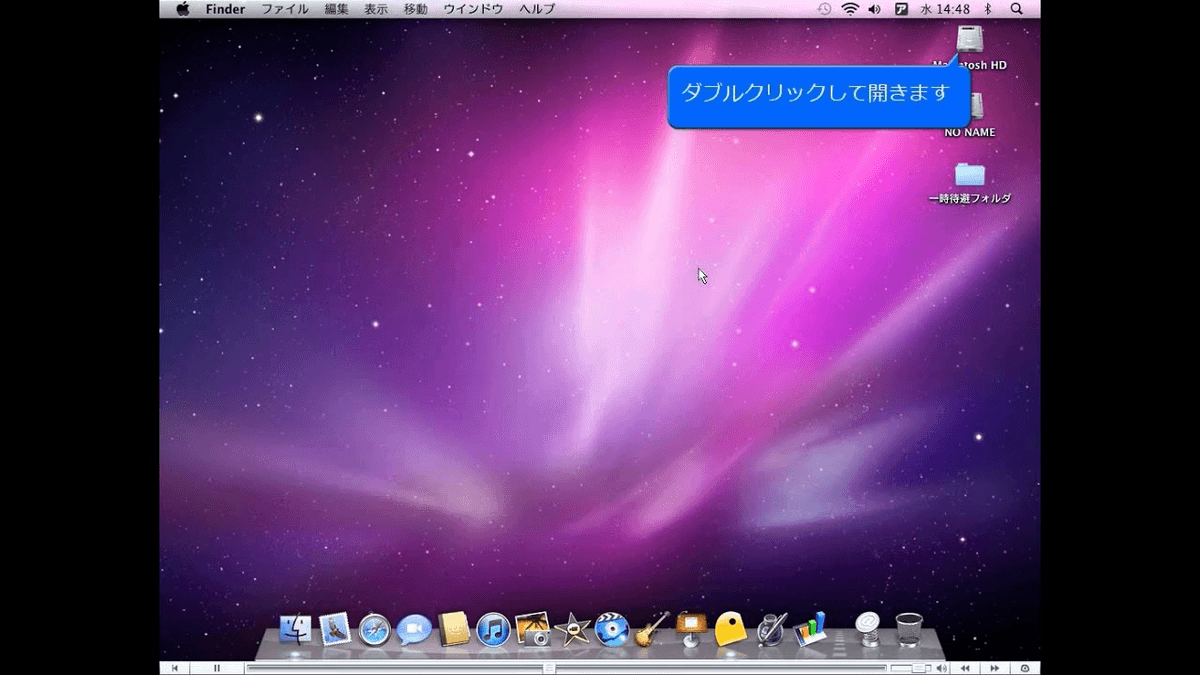Click the pen and ink icon in Dock
The image size is (1200, 675).
773,629
